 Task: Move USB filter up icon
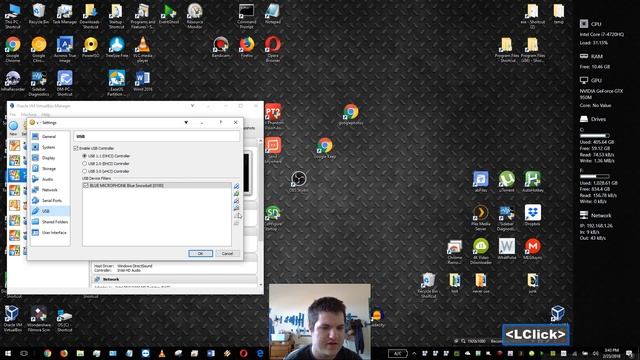236,216
